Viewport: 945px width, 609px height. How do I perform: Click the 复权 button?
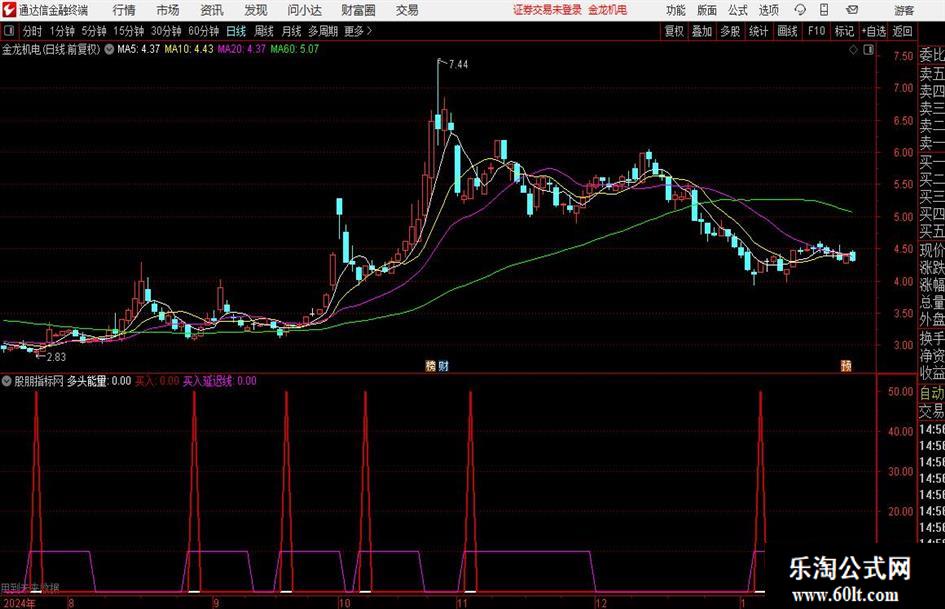[674, 31]
